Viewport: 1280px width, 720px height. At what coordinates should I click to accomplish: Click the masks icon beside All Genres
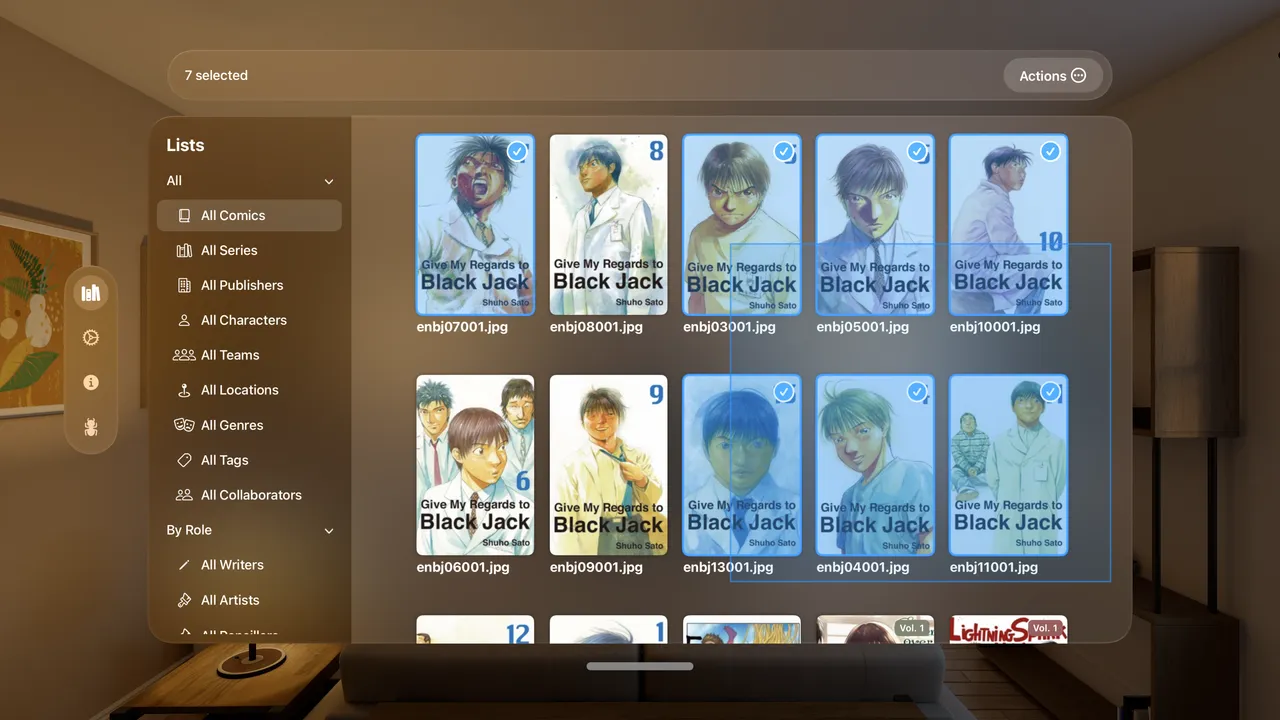click(x=184, y=425)
